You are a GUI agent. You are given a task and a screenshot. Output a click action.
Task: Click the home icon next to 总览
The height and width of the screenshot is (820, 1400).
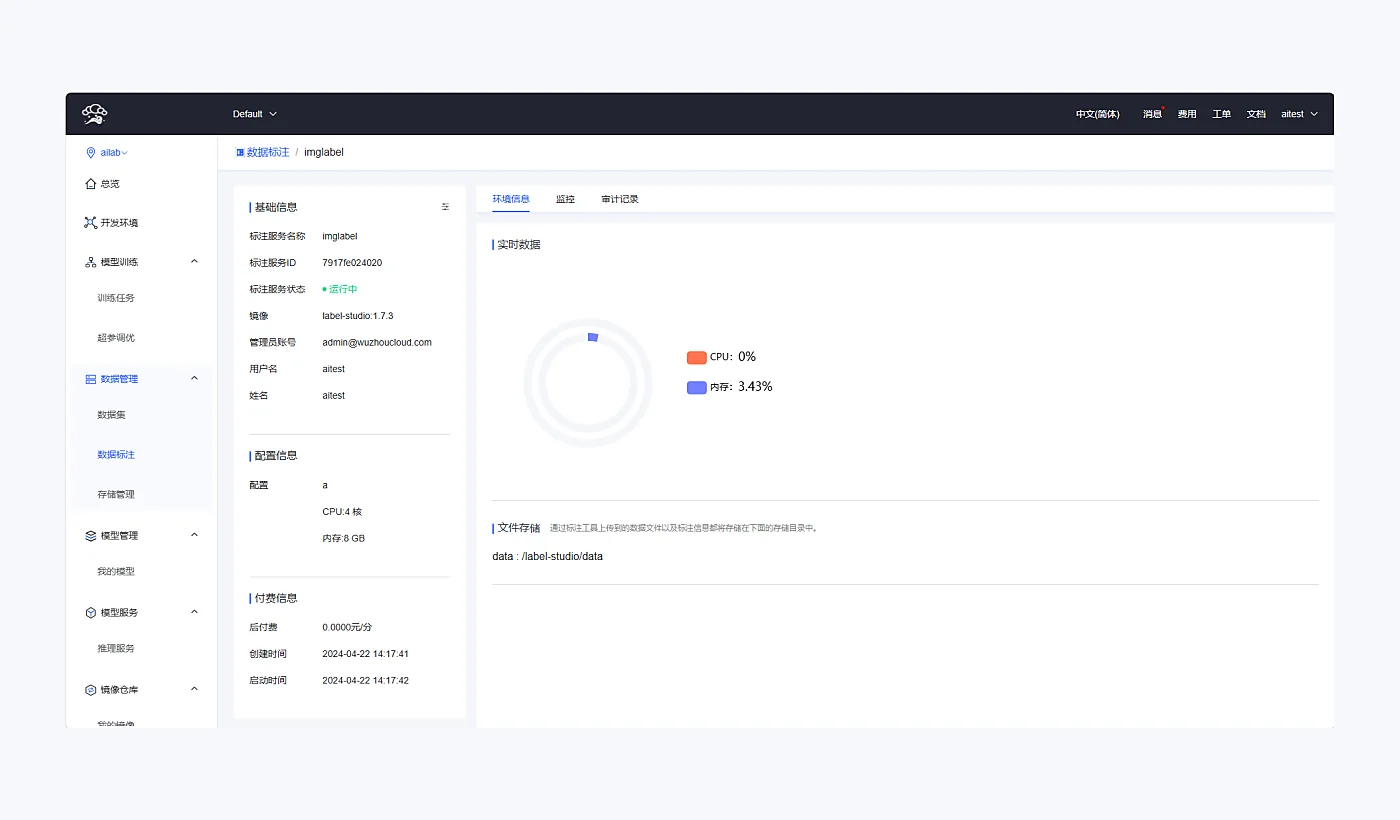pos(91,184)
